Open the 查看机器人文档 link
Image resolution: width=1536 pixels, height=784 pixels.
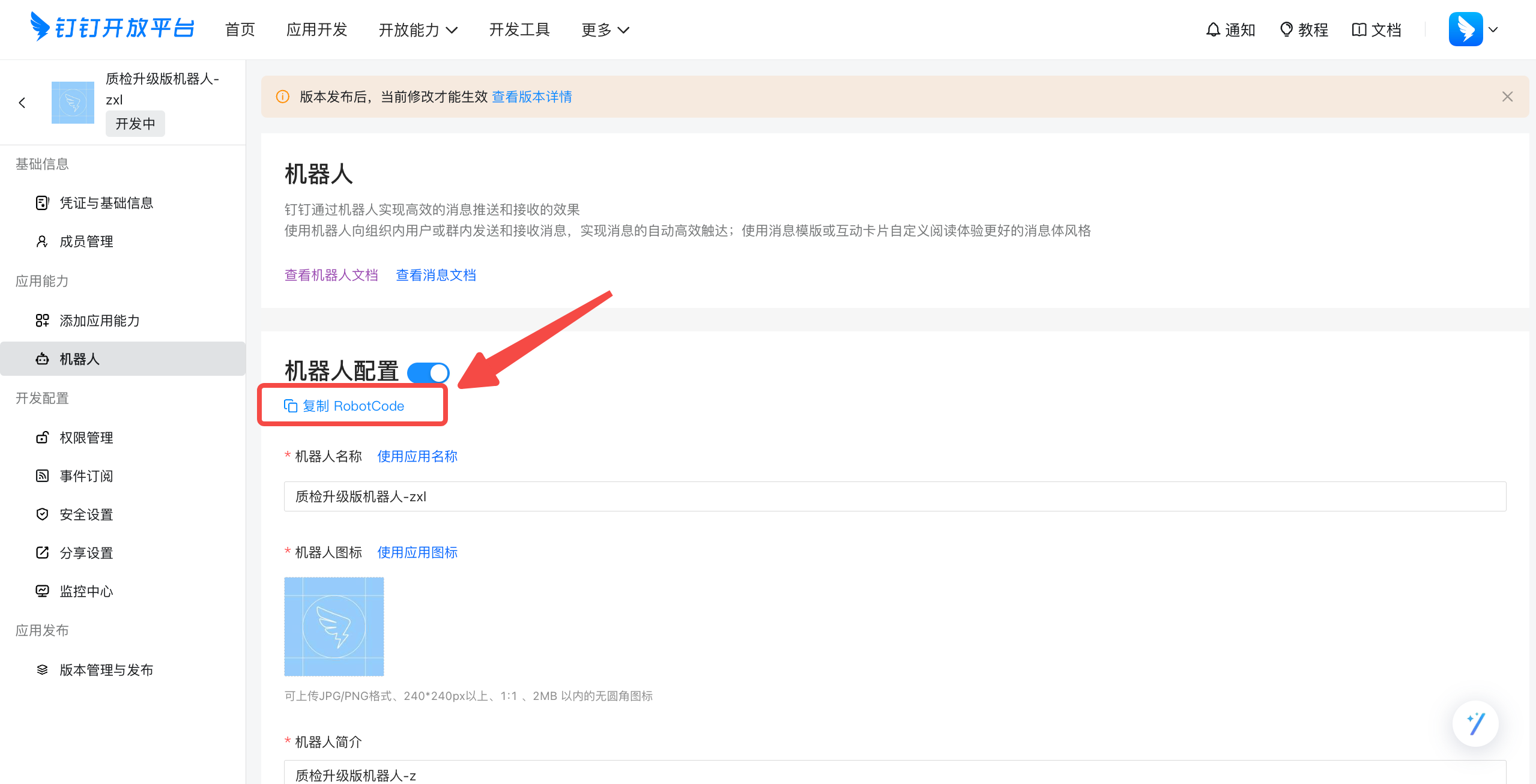pos(331,275)
